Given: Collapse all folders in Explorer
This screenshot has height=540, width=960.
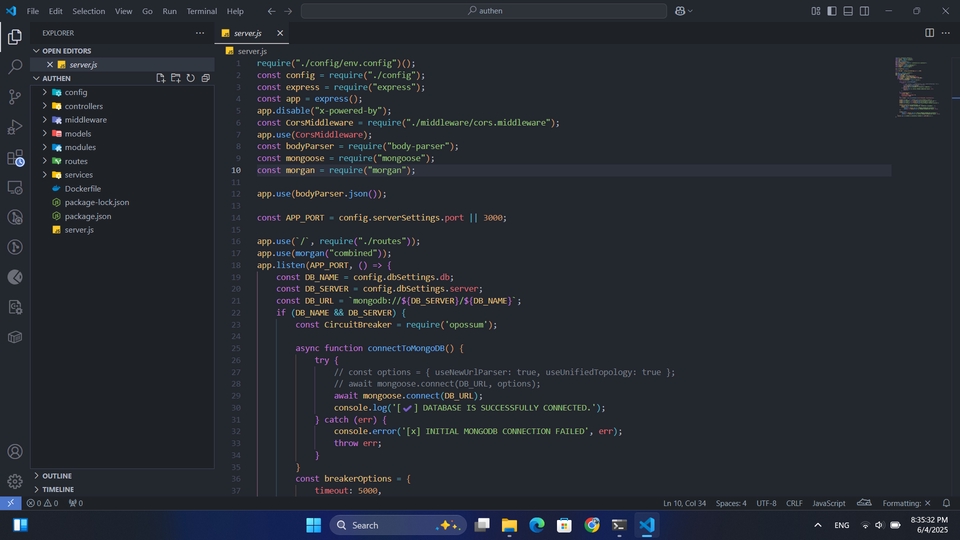Looking at the screenshot, I should tap(205, 78).
